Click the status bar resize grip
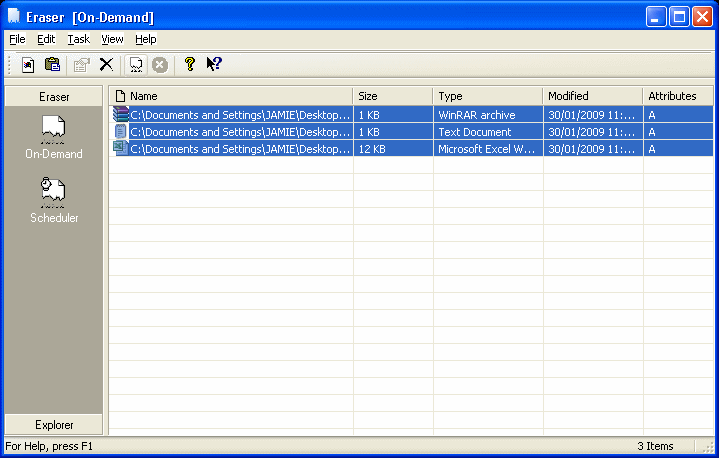Viewport: 719px width, 458px height. tap(709, 447)
